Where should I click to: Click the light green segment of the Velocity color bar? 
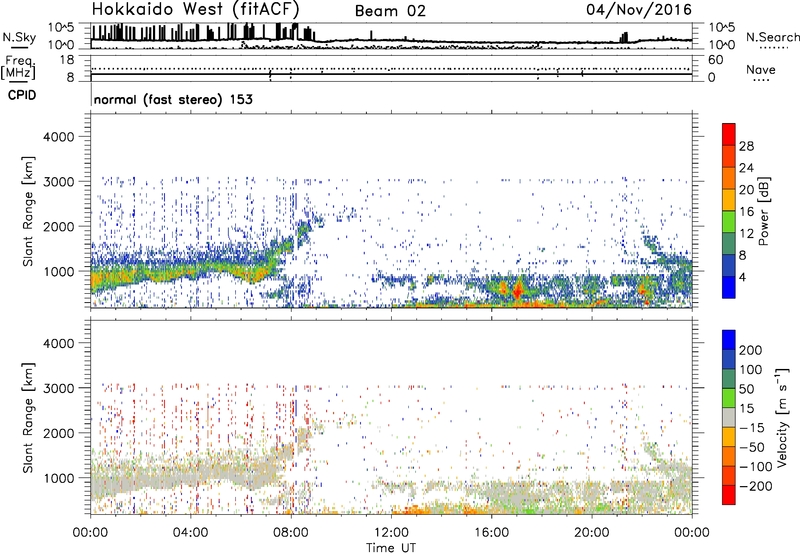729,398
